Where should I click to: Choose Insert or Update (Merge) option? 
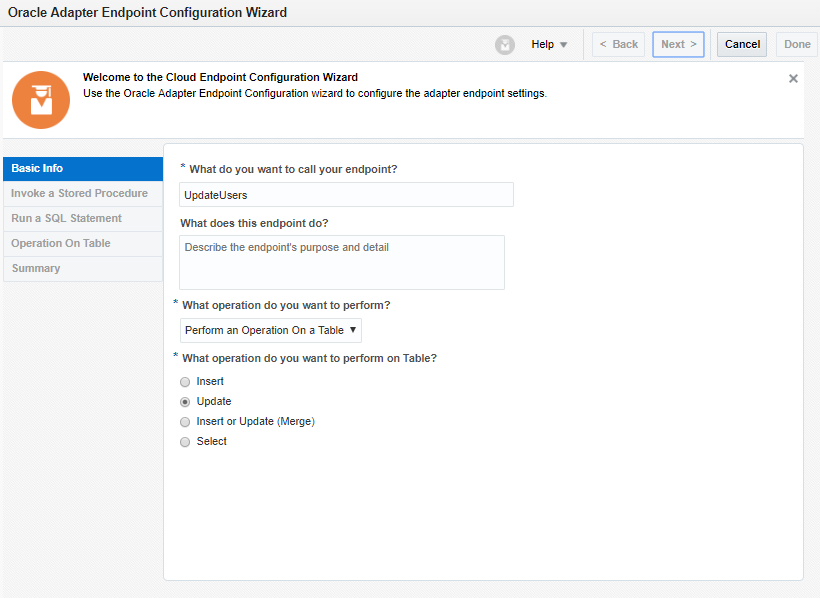click(185, 422)
